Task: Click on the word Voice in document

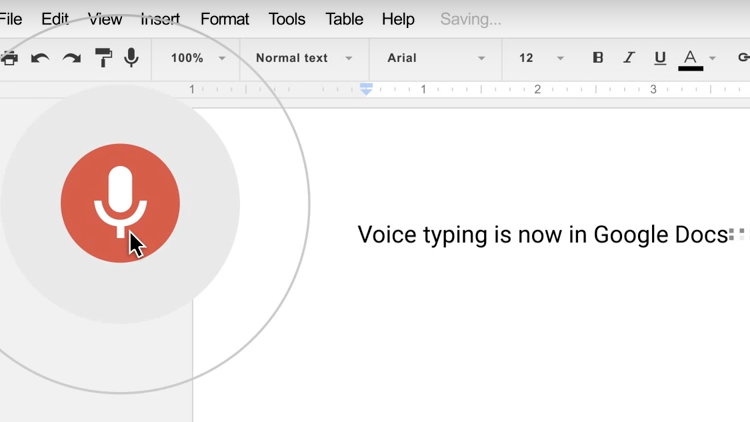Action: [x=387, y=234]
